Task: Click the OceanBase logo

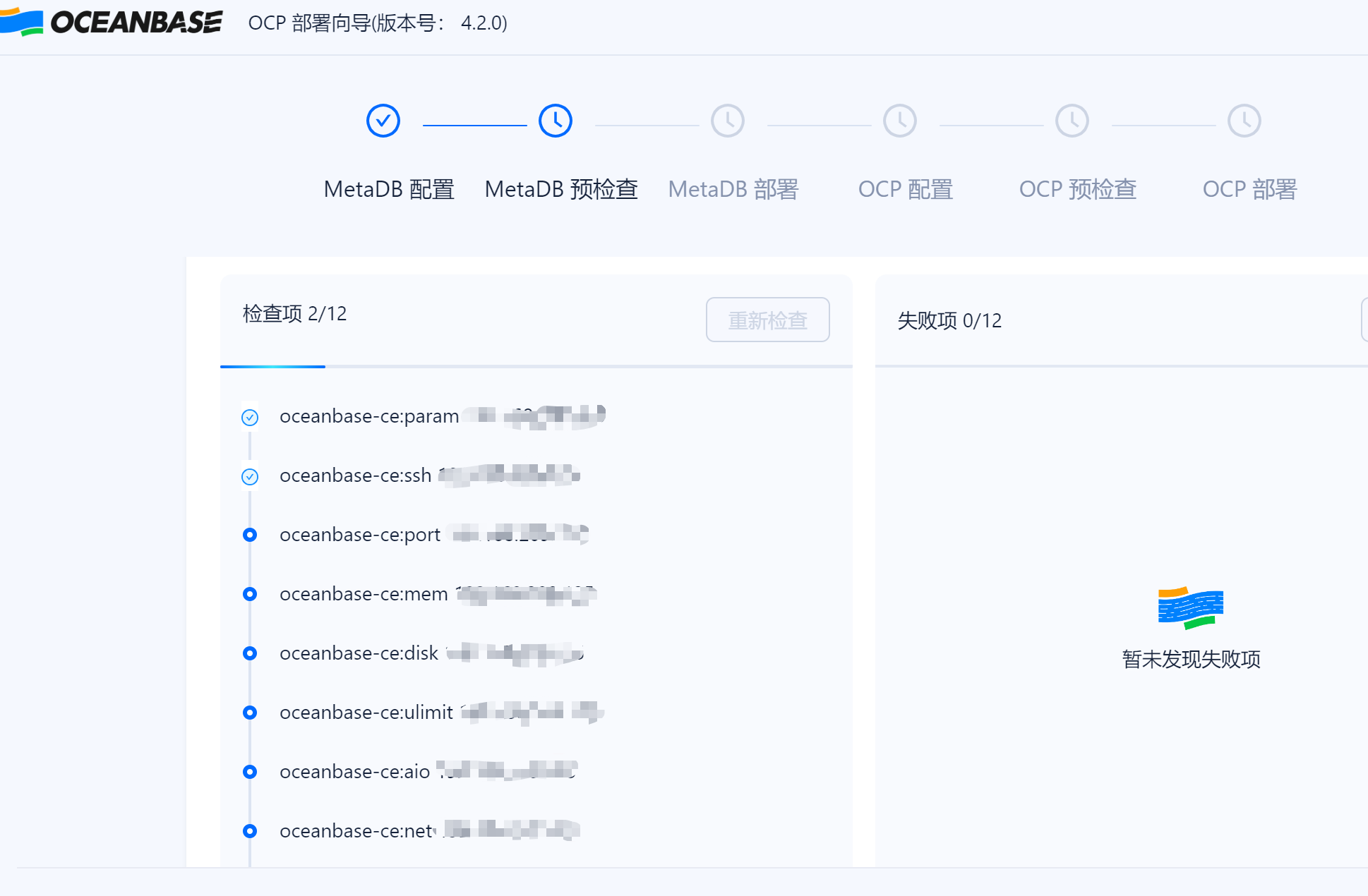Action: 112,23
